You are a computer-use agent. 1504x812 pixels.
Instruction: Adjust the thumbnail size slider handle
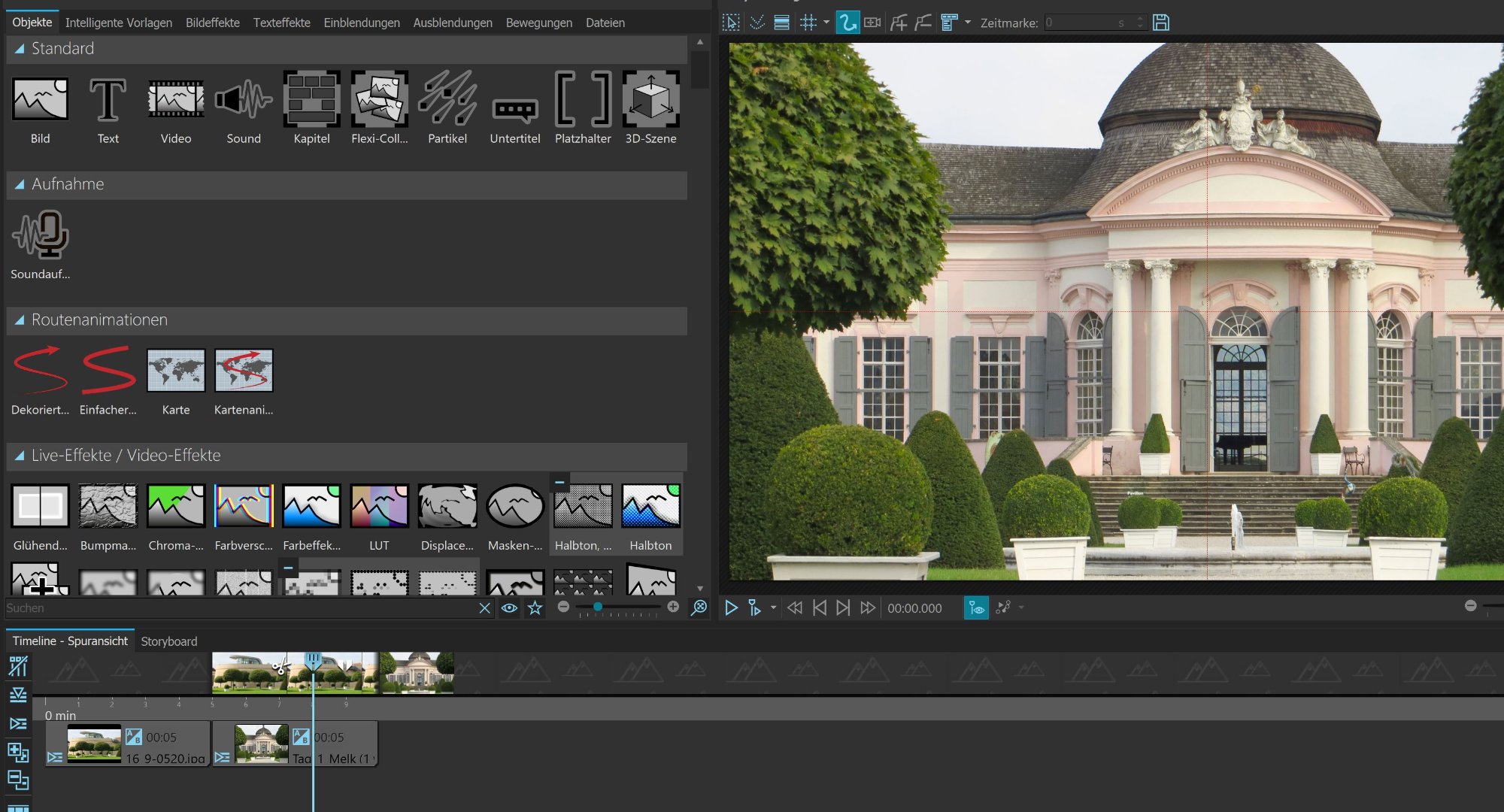(x=597, y=607)
